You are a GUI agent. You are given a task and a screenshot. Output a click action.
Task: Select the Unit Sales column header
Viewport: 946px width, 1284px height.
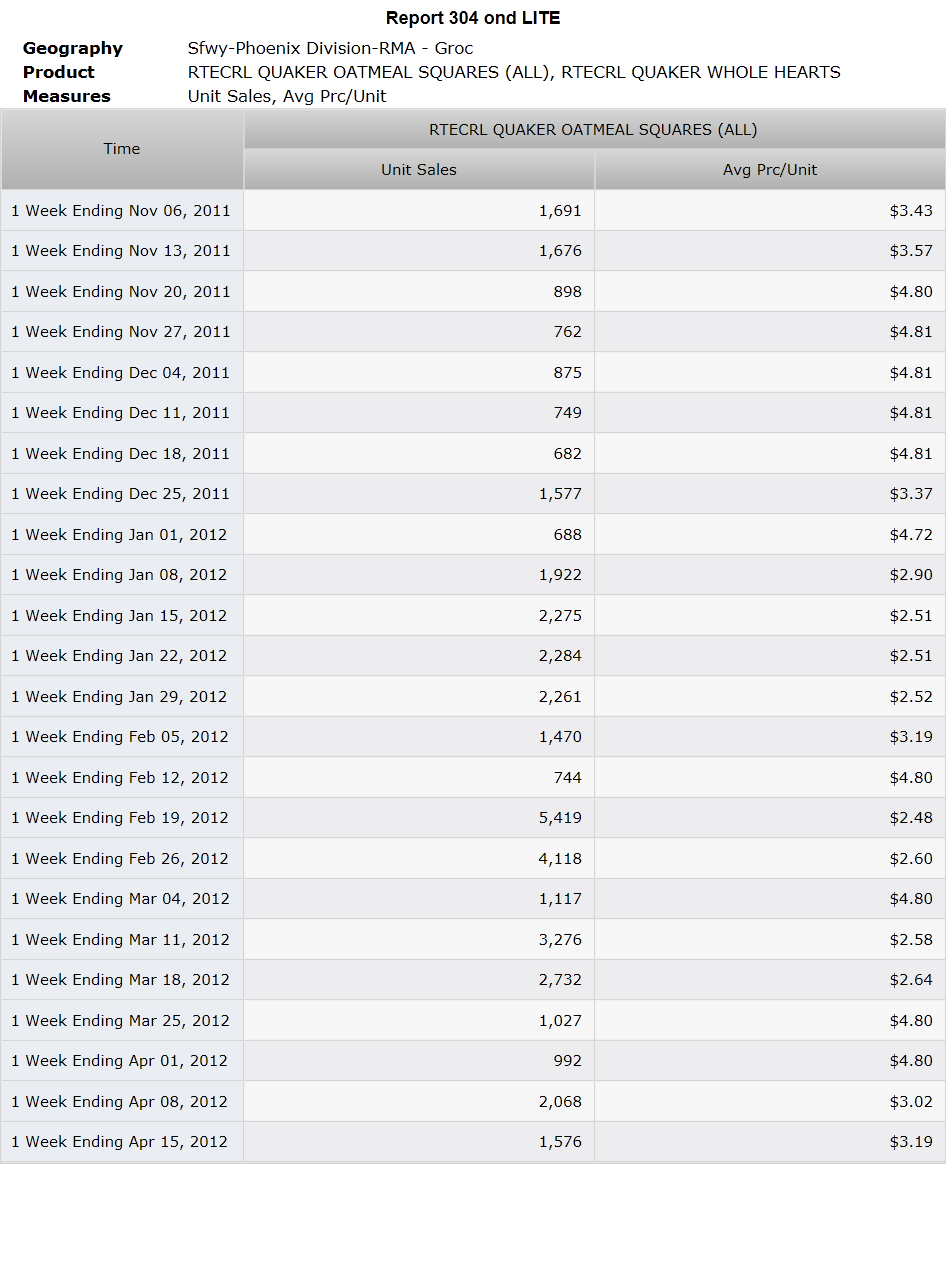(419, 170)
